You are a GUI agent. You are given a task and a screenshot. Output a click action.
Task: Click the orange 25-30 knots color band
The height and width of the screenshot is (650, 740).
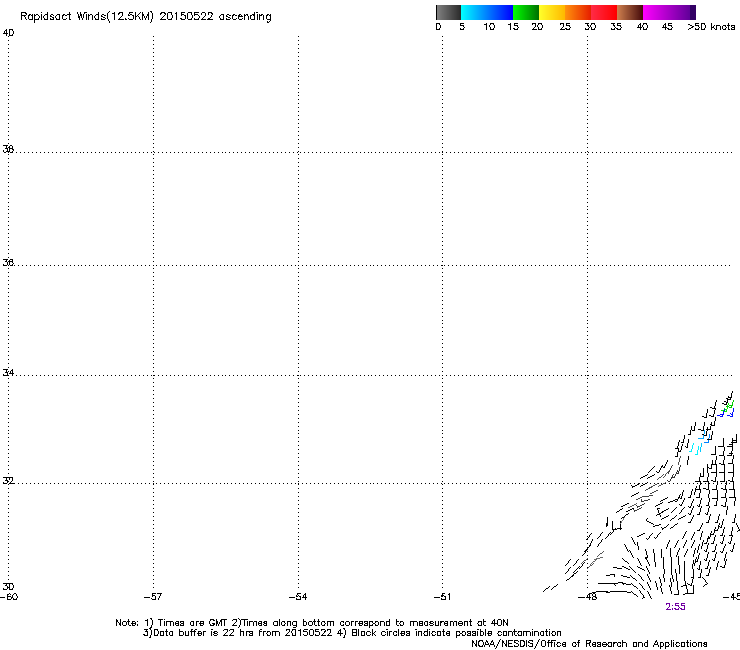click(x=578, y=12)
